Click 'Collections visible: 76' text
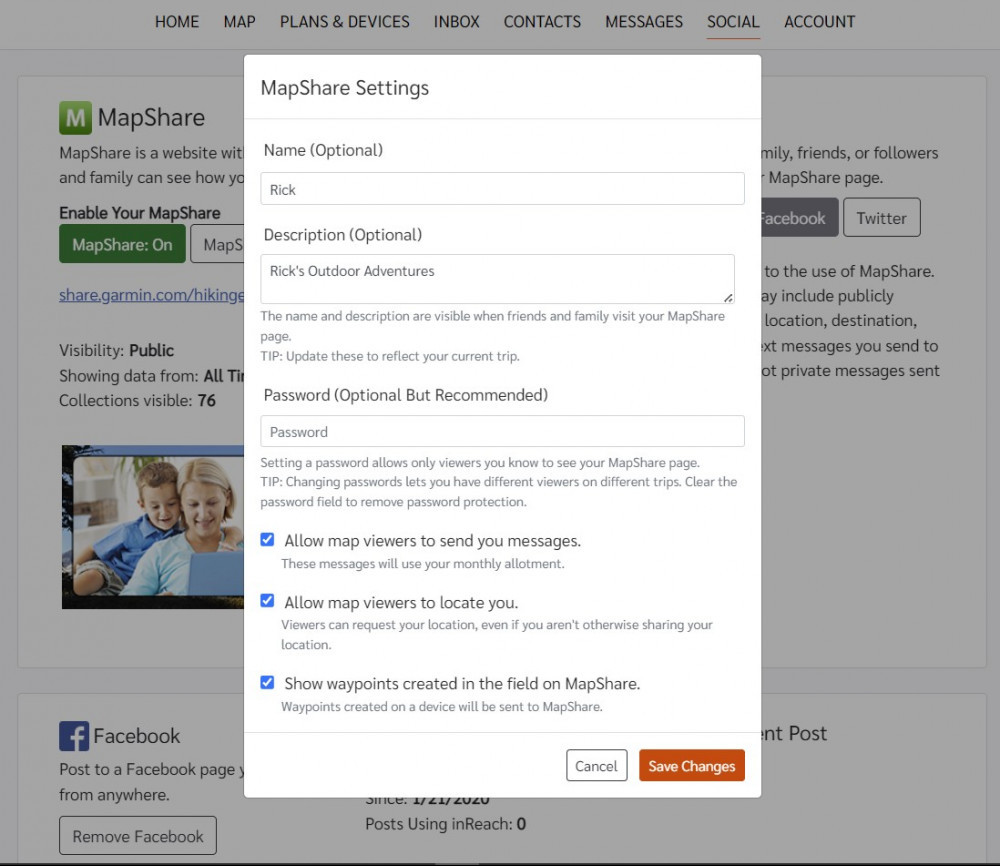The height and width of the screenshot is (866, 1000). 137,400
